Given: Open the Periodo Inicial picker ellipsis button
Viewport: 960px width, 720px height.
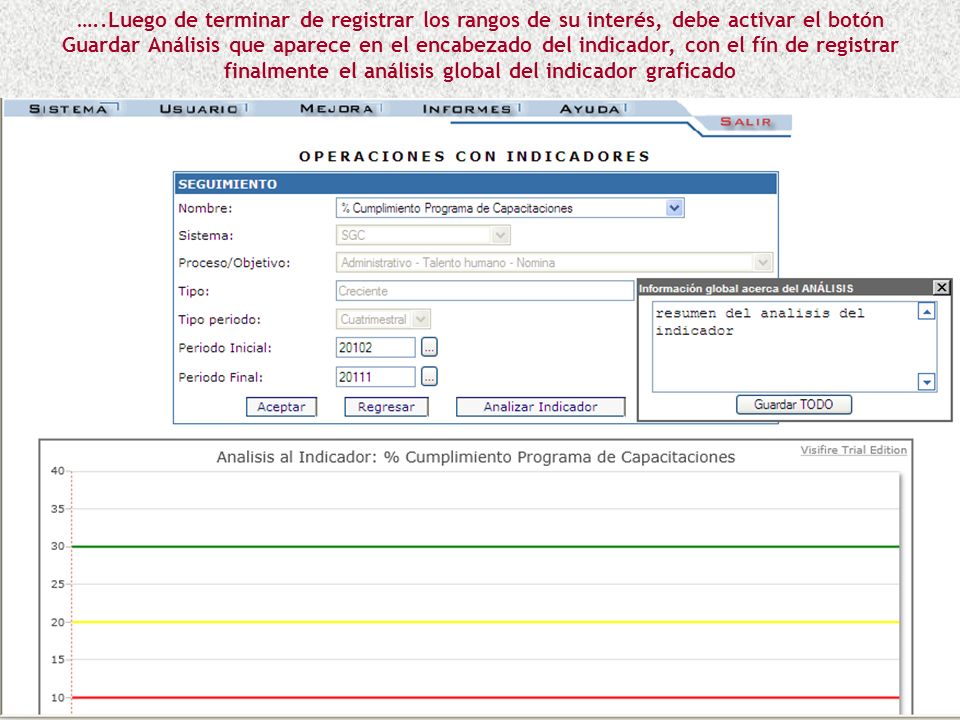Looking at the screenshot, I should click(429, 348).
